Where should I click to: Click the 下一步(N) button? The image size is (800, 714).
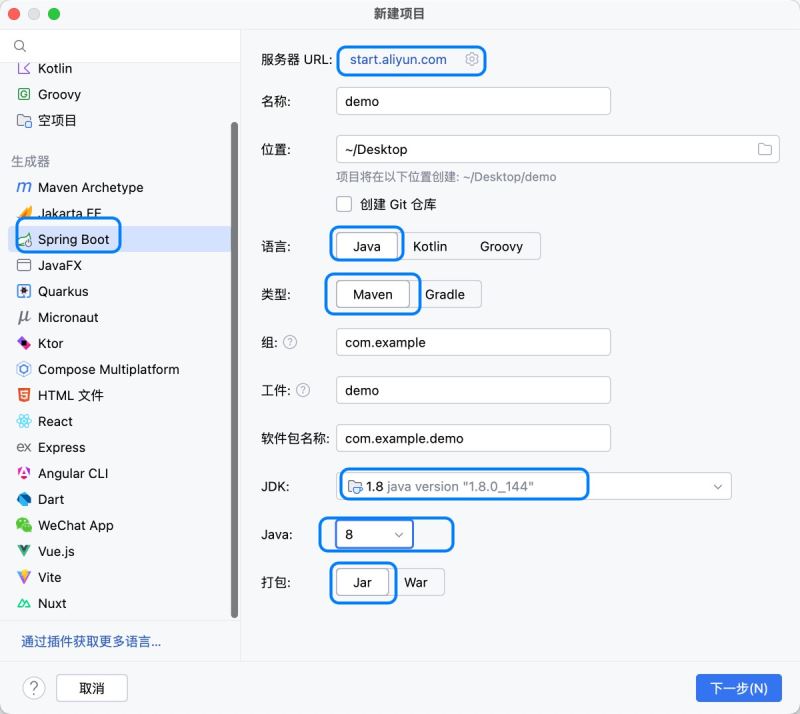738,688
